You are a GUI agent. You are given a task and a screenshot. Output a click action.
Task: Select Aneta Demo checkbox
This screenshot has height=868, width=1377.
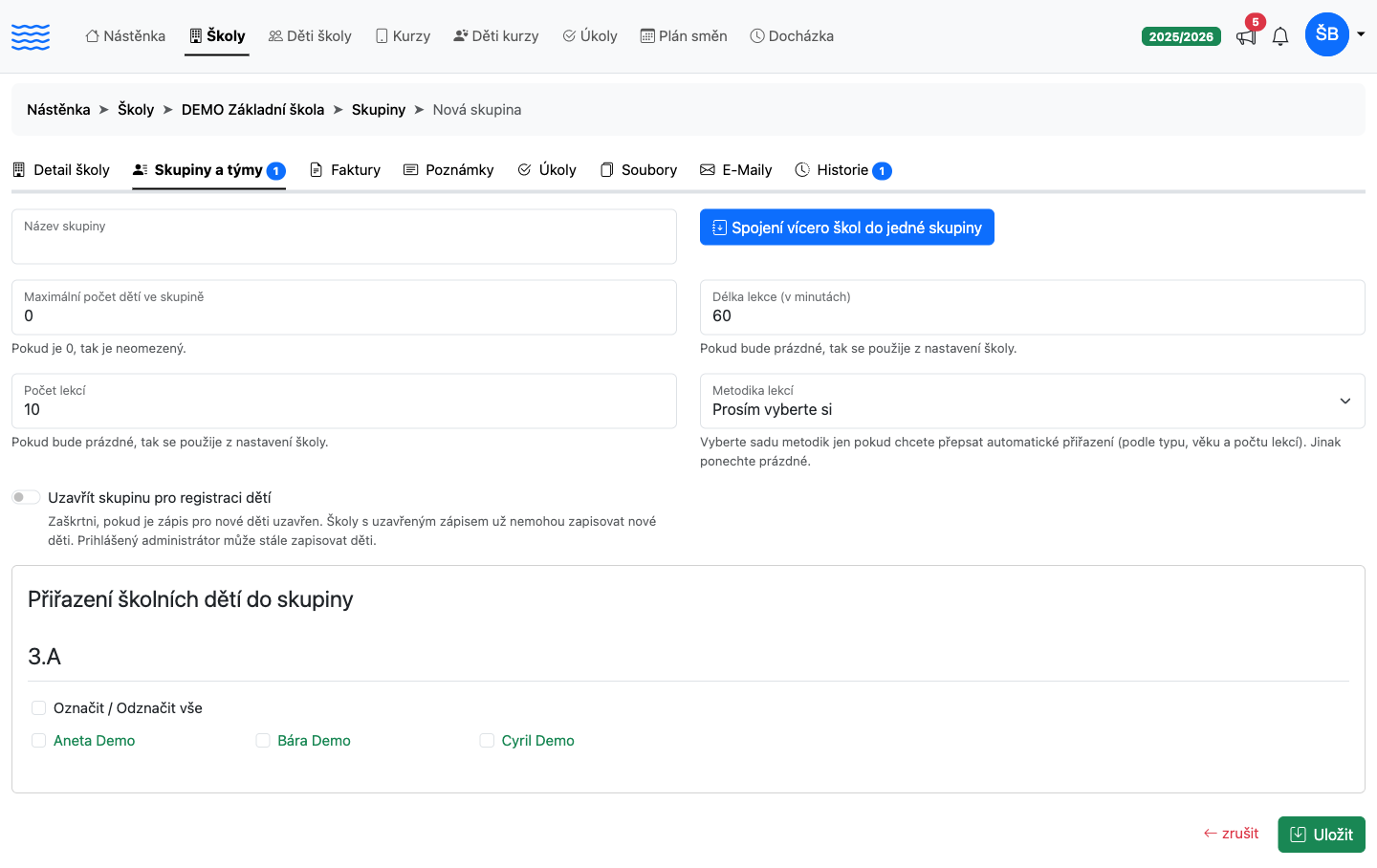coord(38,741)
